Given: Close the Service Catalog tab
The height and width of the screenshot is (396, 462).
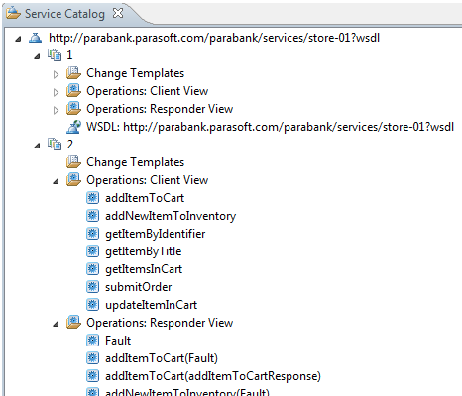Looking at the screenshot, I should [x=118, y=13].
